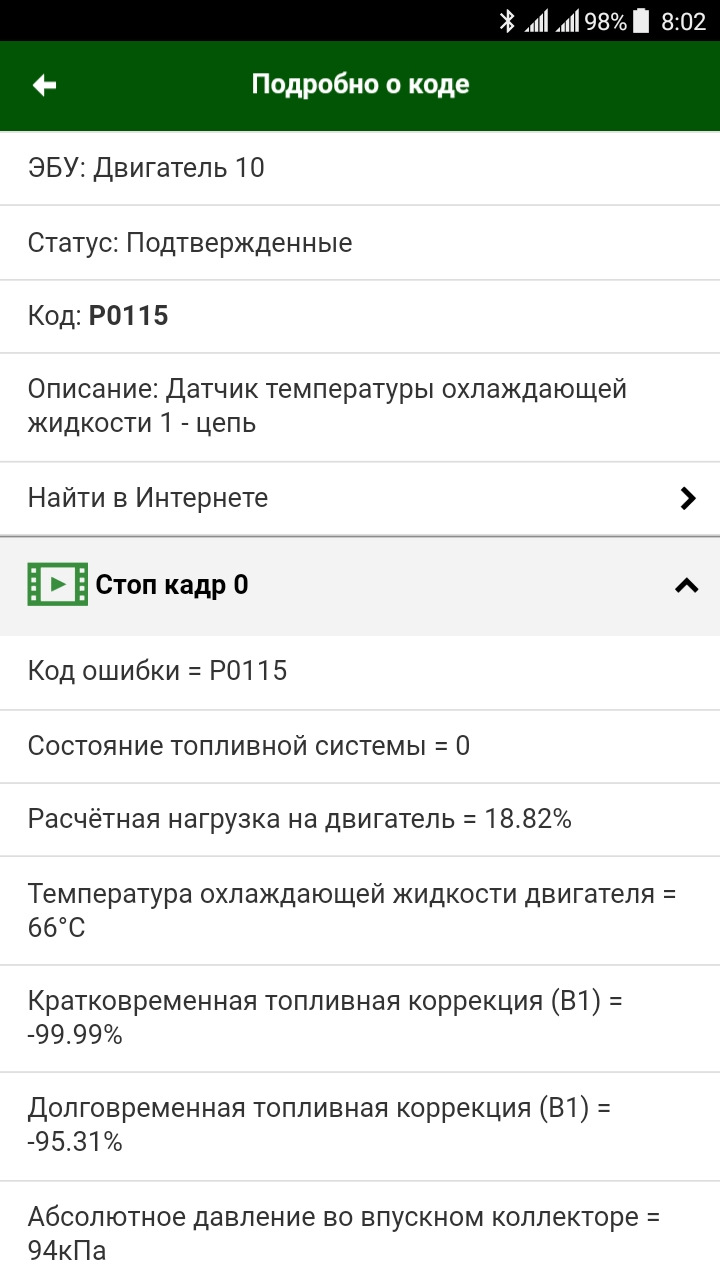Tap the clock showing 8:02
Viewport: 720px width, 1280px height.
pyautogui.click(x=683, y=21)
